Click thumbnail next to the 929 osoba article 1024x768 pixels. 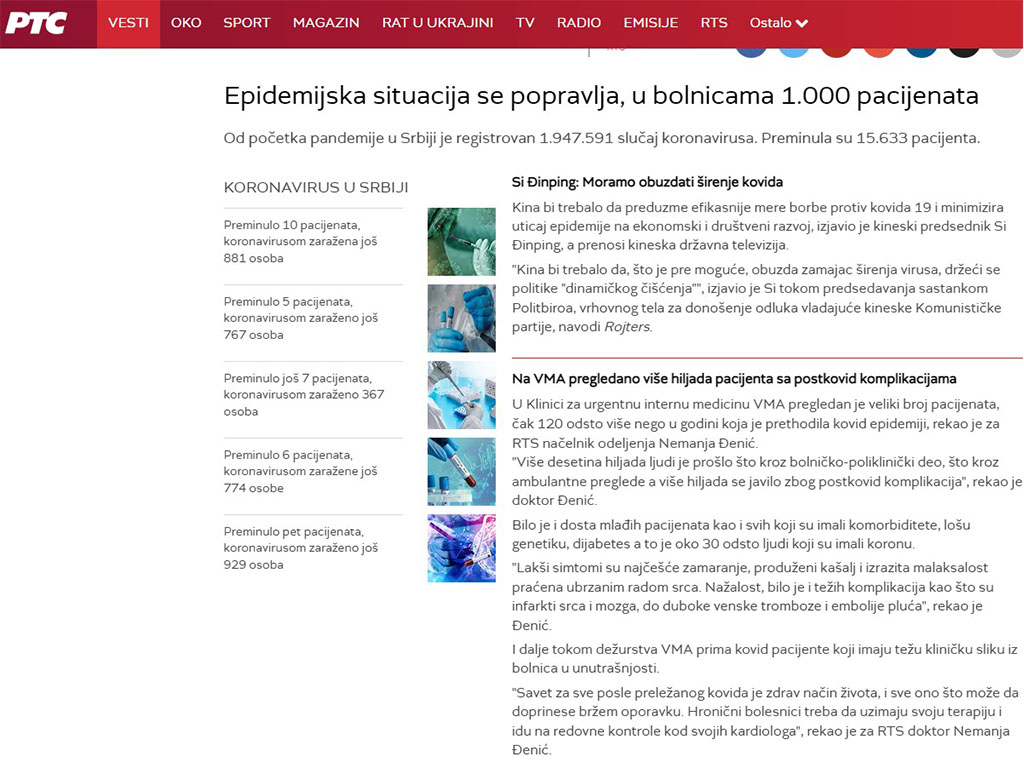462,548
